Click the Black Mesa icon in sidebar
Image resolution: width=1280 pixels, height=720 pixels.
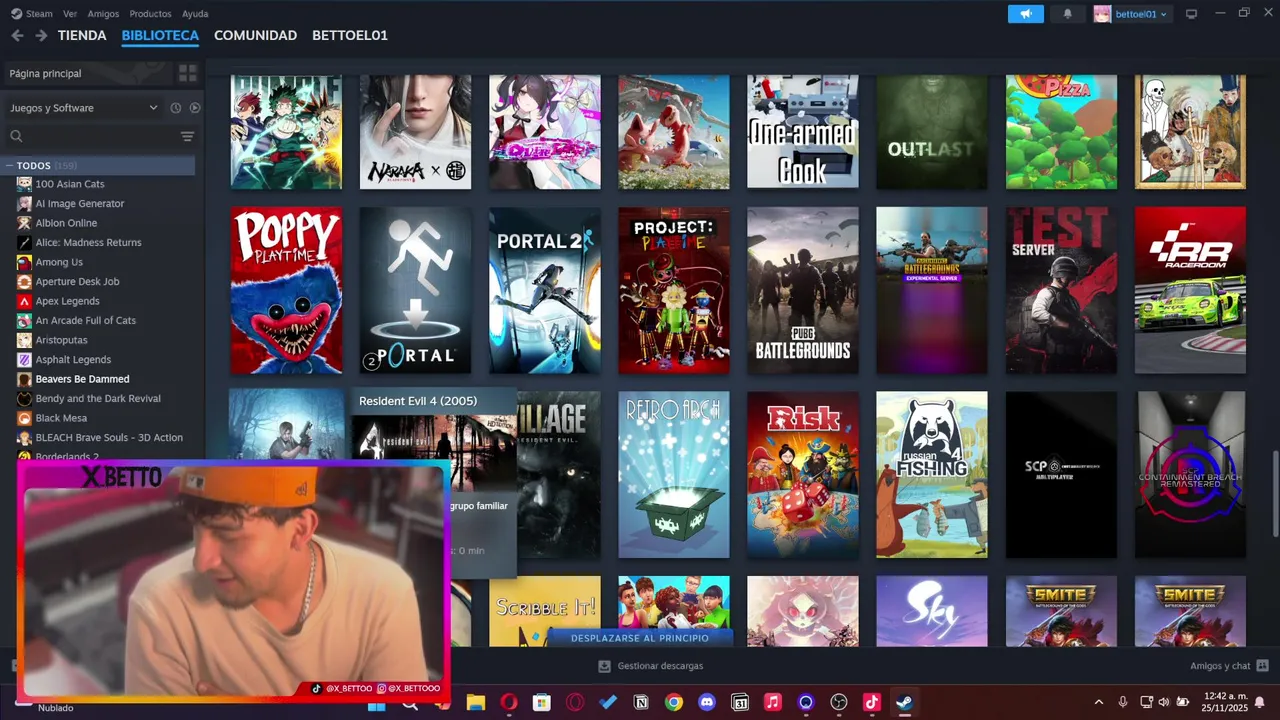[x=24, y=418]
